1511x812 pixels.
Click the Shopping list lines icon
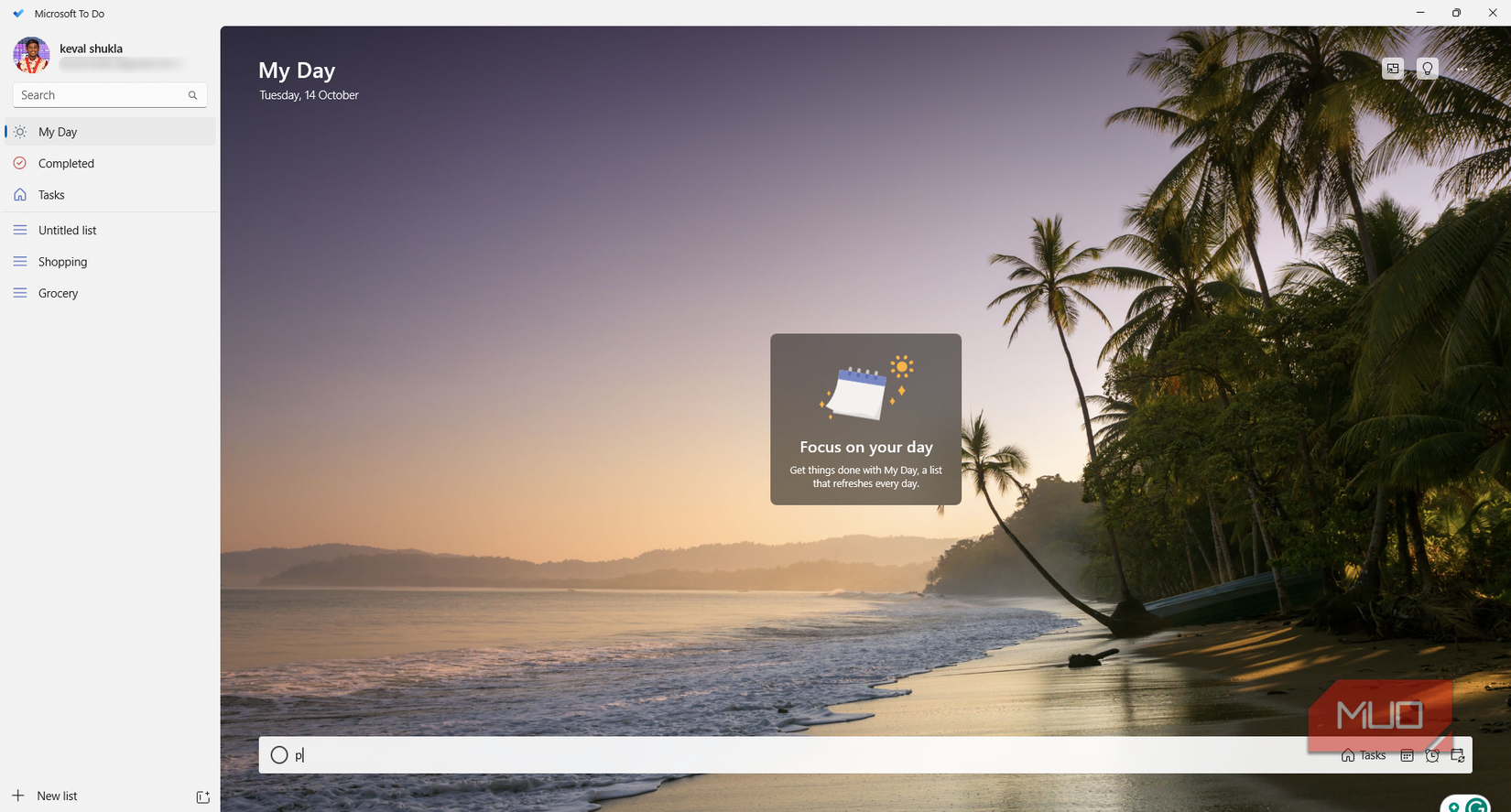pyautogui.click(x=20, y=262)
